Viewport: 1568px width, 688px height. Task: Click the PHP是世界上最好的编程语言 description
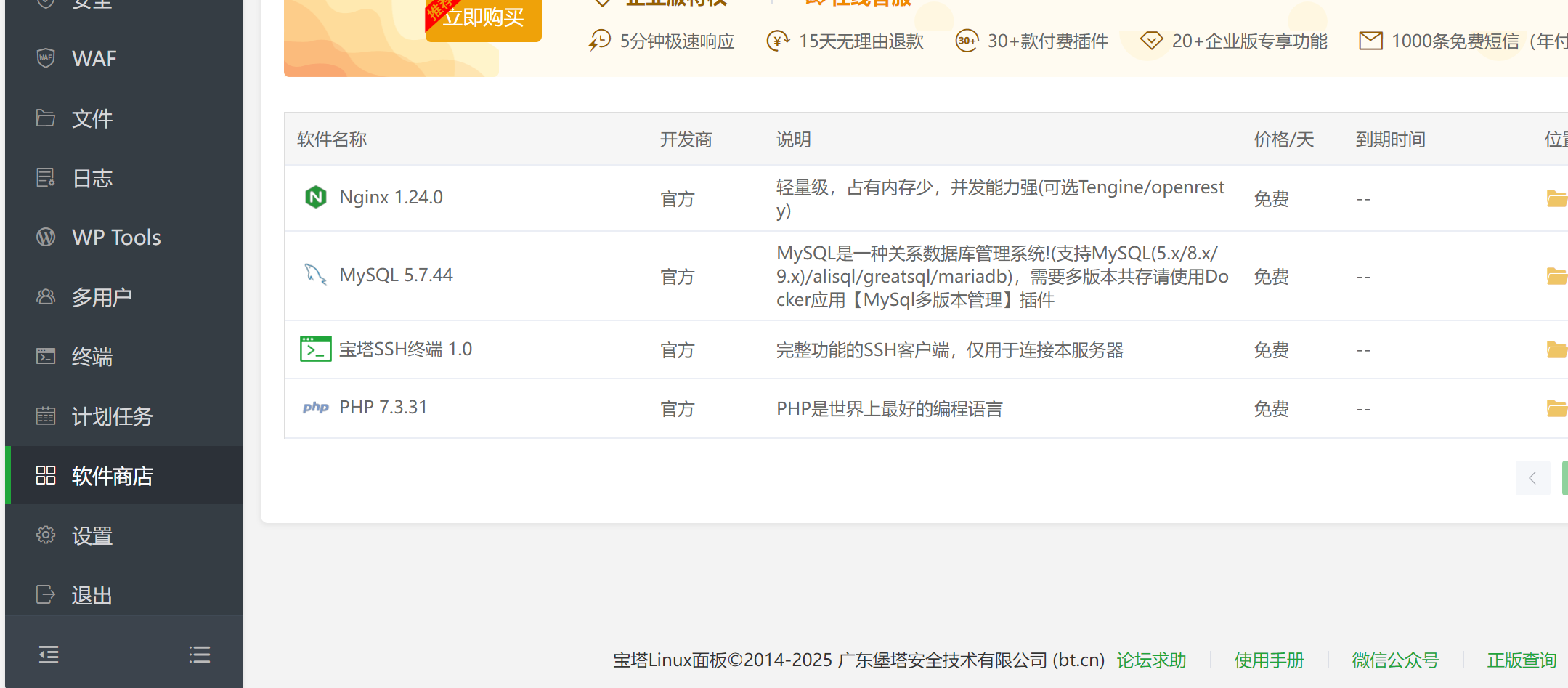point(890,409)
